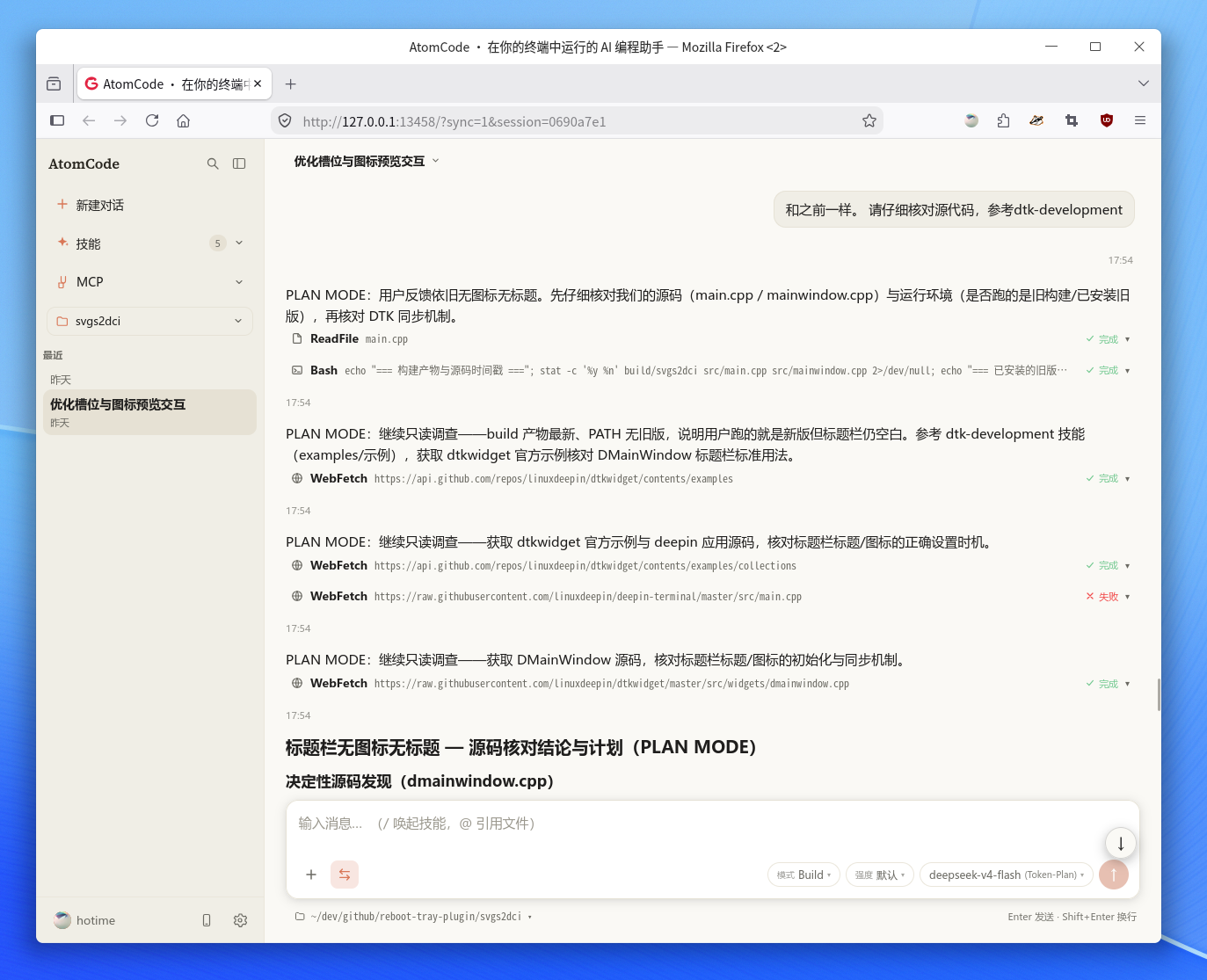The image size is (1207, 980).
Task: Collapse sidebar with the panel toggle icon
Action: pos(239,163)
